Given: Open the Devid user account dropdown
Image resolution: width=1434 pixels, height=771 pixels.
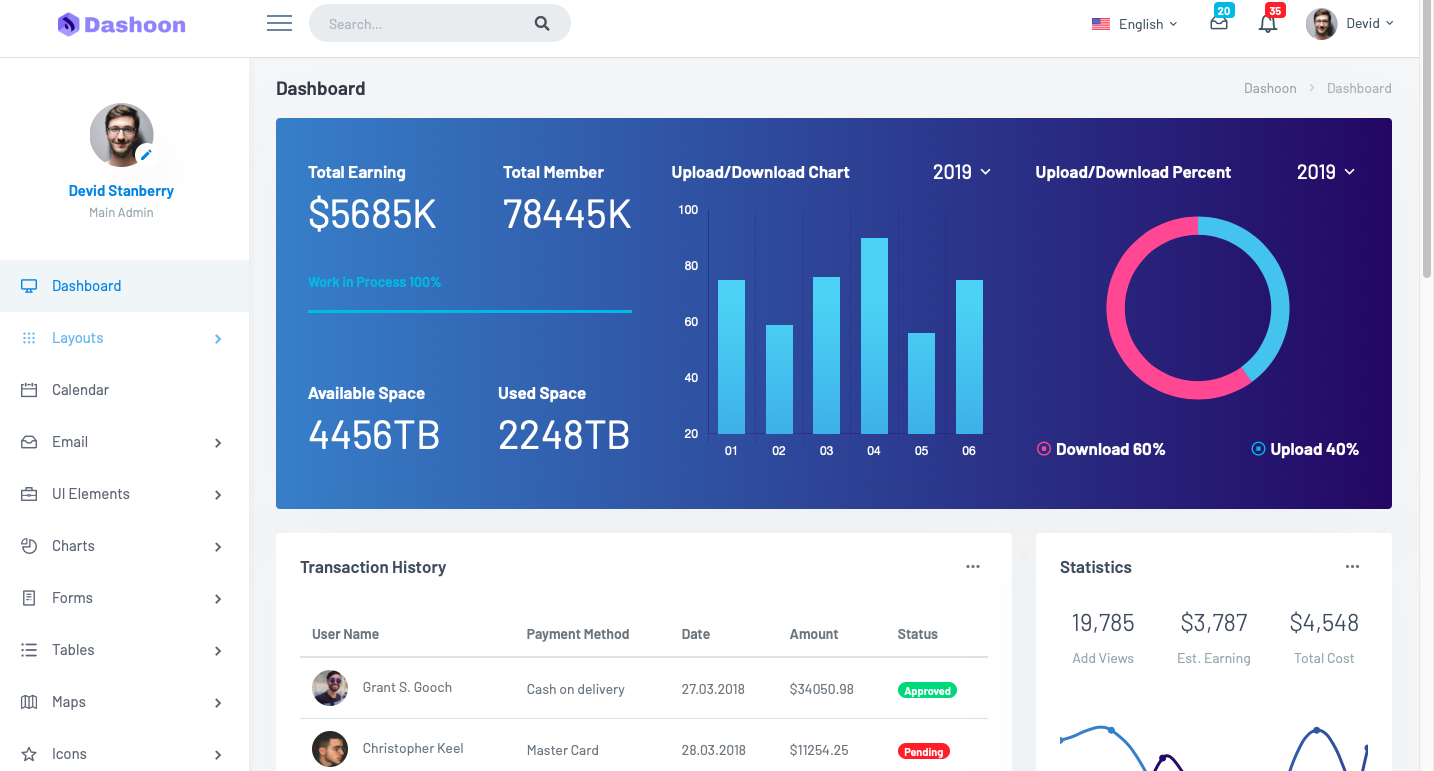Looking at the screenshot, I should pos(1350,24).
